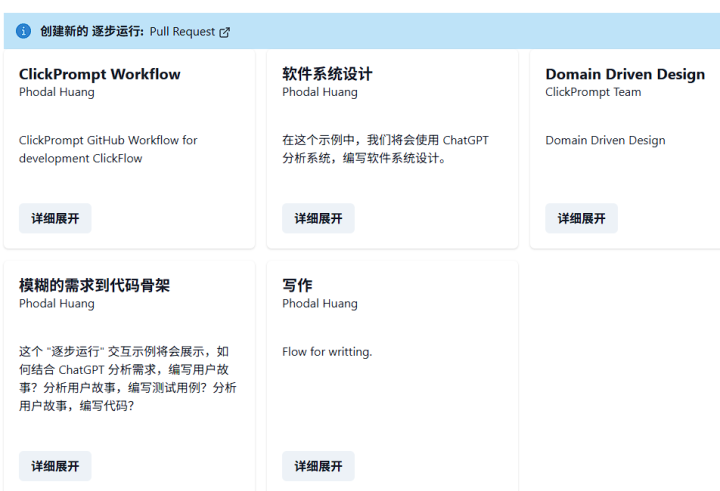
Task: Select the Domain Driven Design card title
Action: [x=625, y=74]
